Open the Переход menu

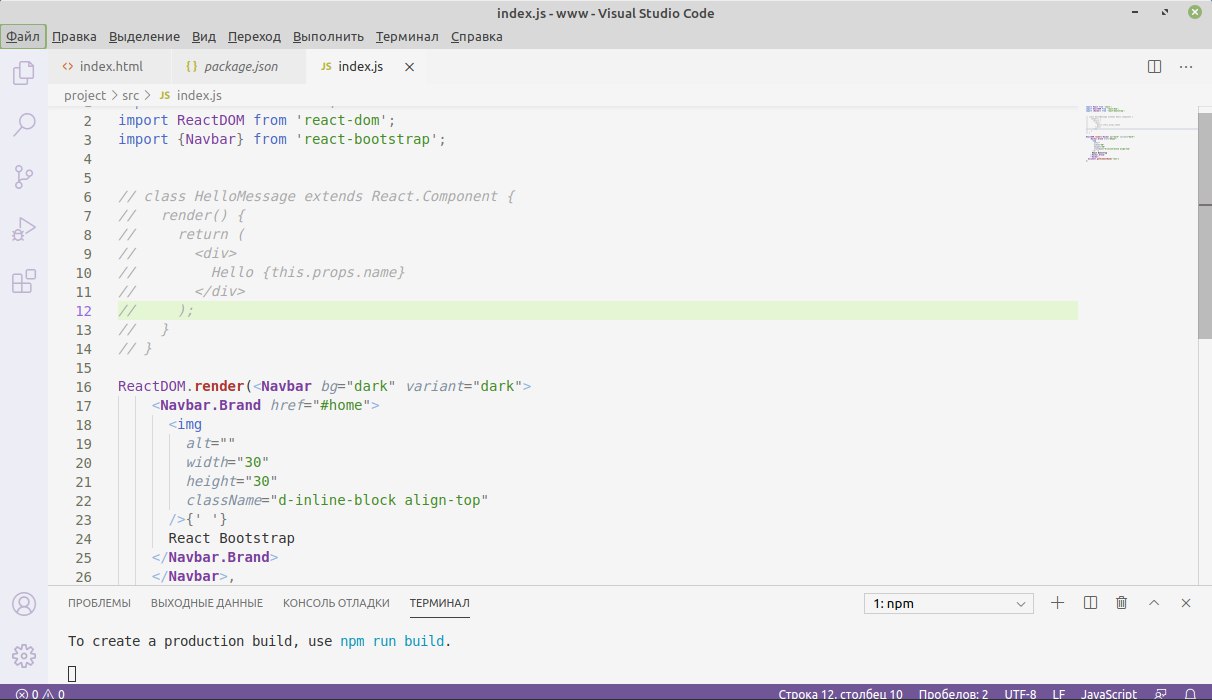point(254,37)
